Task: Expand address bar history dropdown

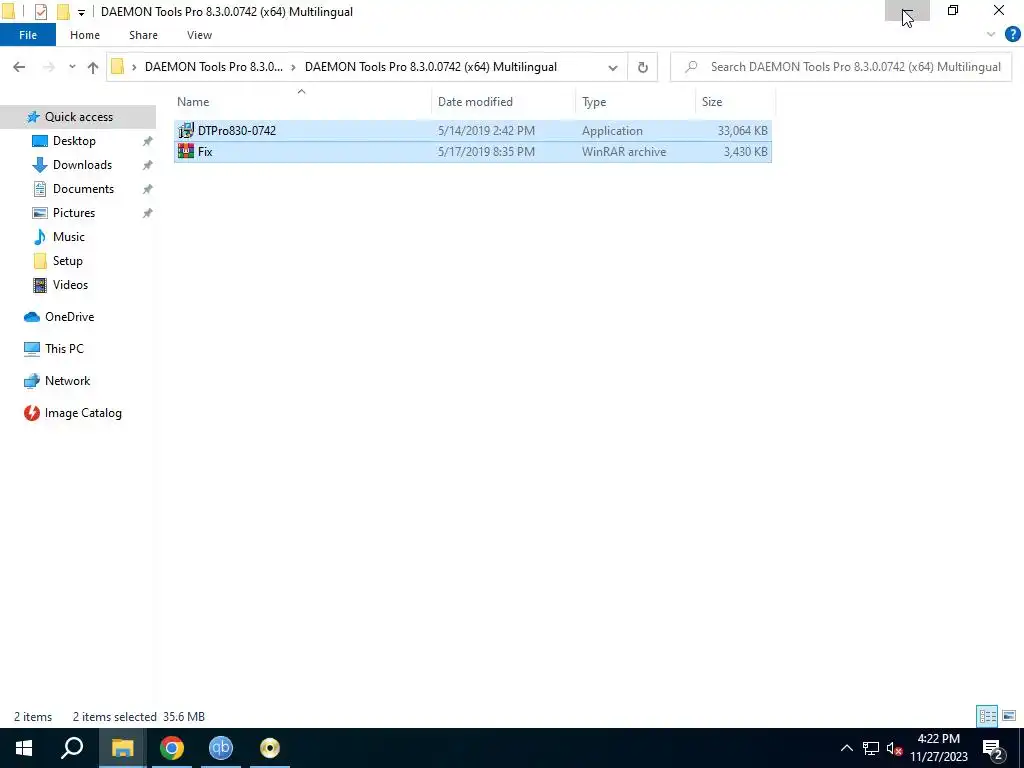Action: point(613,67)
